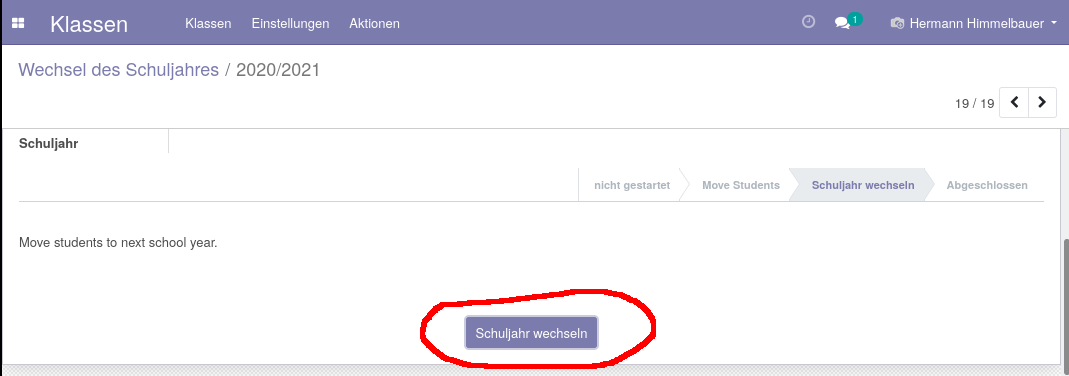Expand the Hermann Himmelbauer user dropdown

[x=974, y=23]
